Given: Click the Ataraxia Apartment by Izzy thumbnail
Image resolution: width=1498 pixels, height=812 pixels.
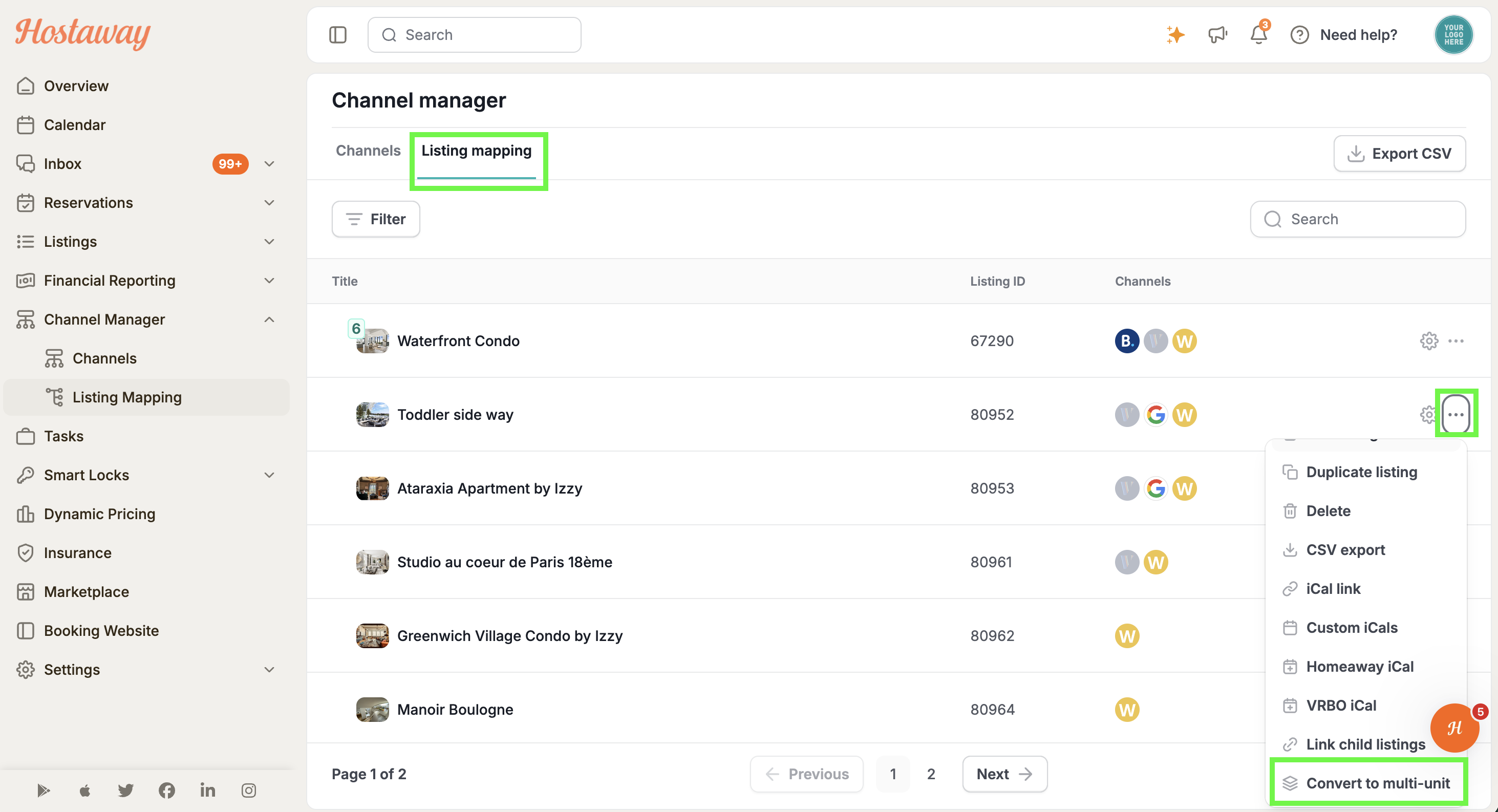Looking at the screenshot, I should [x=372, y=488].
